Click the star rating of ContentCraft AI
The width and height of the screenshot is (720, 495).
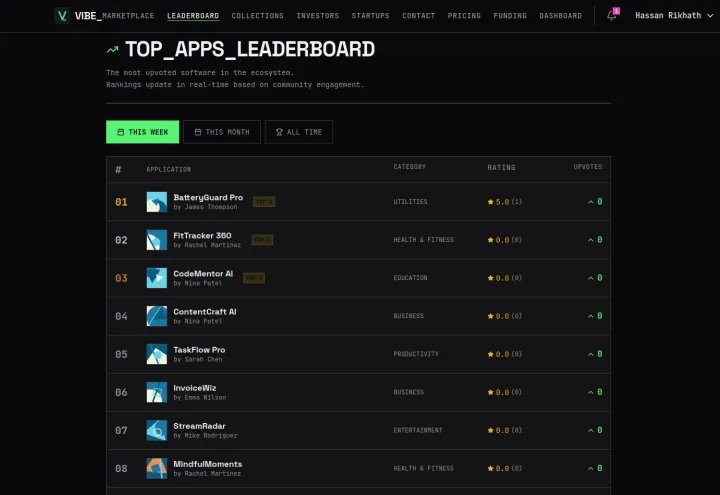pyautogui.click(x=505, y=316)
